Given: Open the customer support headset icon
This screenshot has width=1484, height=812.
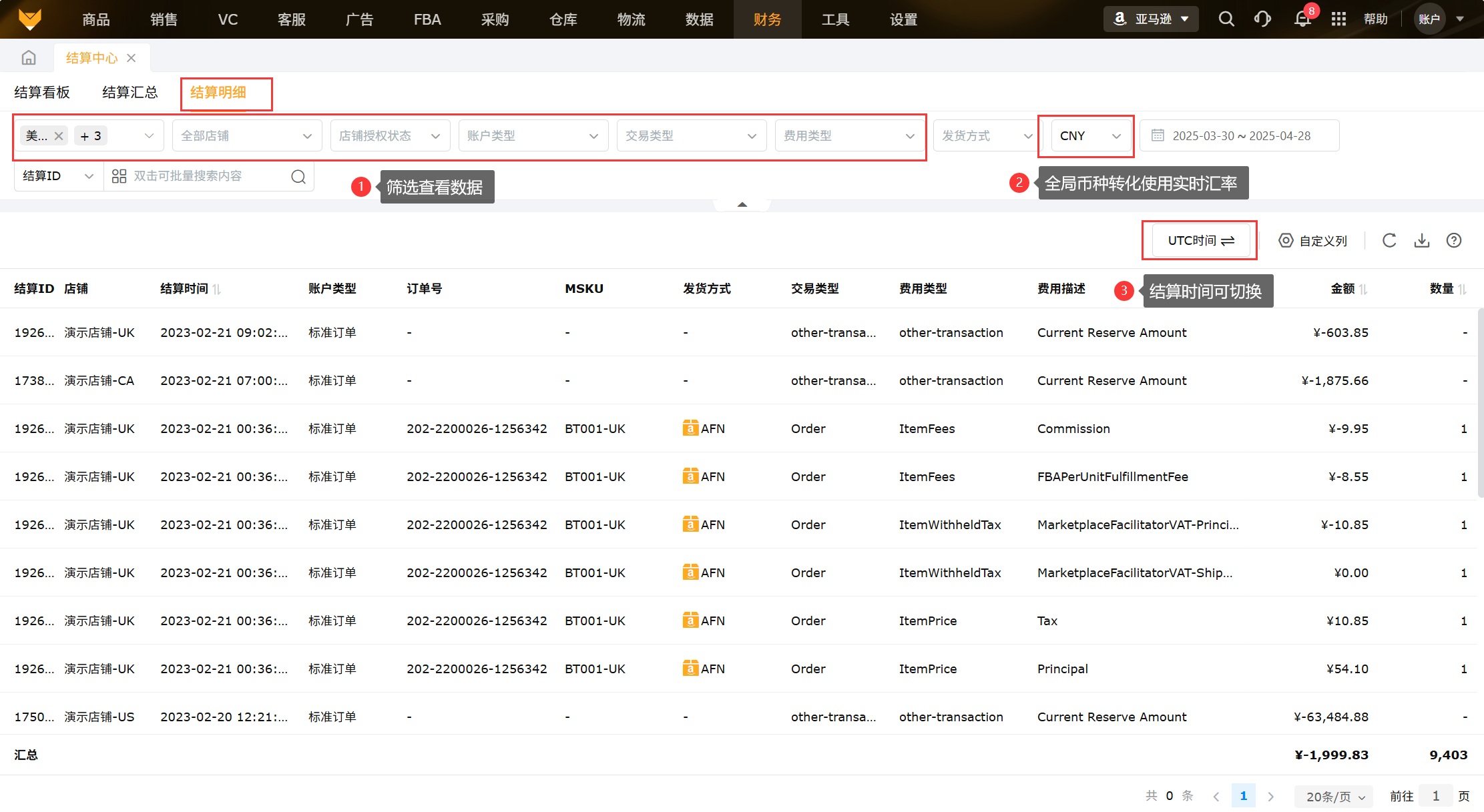Looking at the screenshot, I should click(x=1262, y=19).
